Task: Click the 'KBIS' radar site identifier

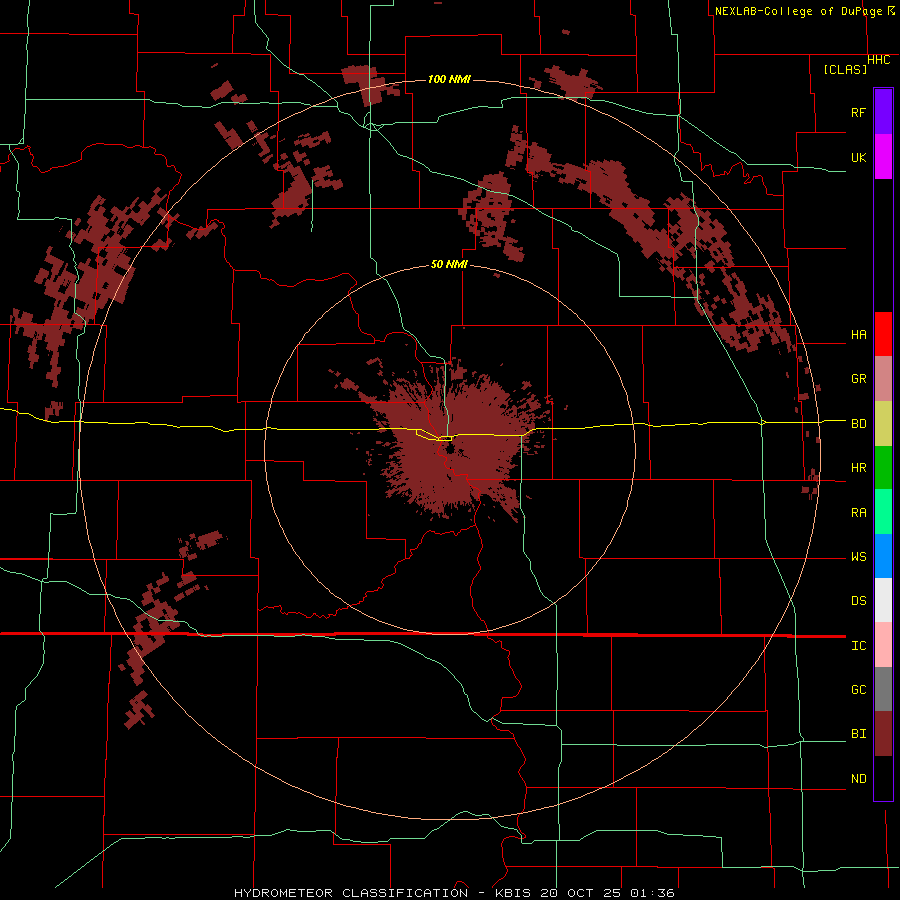Action: 513,893
